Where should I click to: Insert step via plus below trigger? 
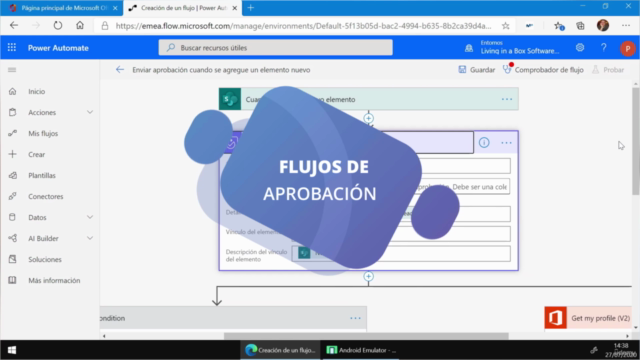coord(368,118)
